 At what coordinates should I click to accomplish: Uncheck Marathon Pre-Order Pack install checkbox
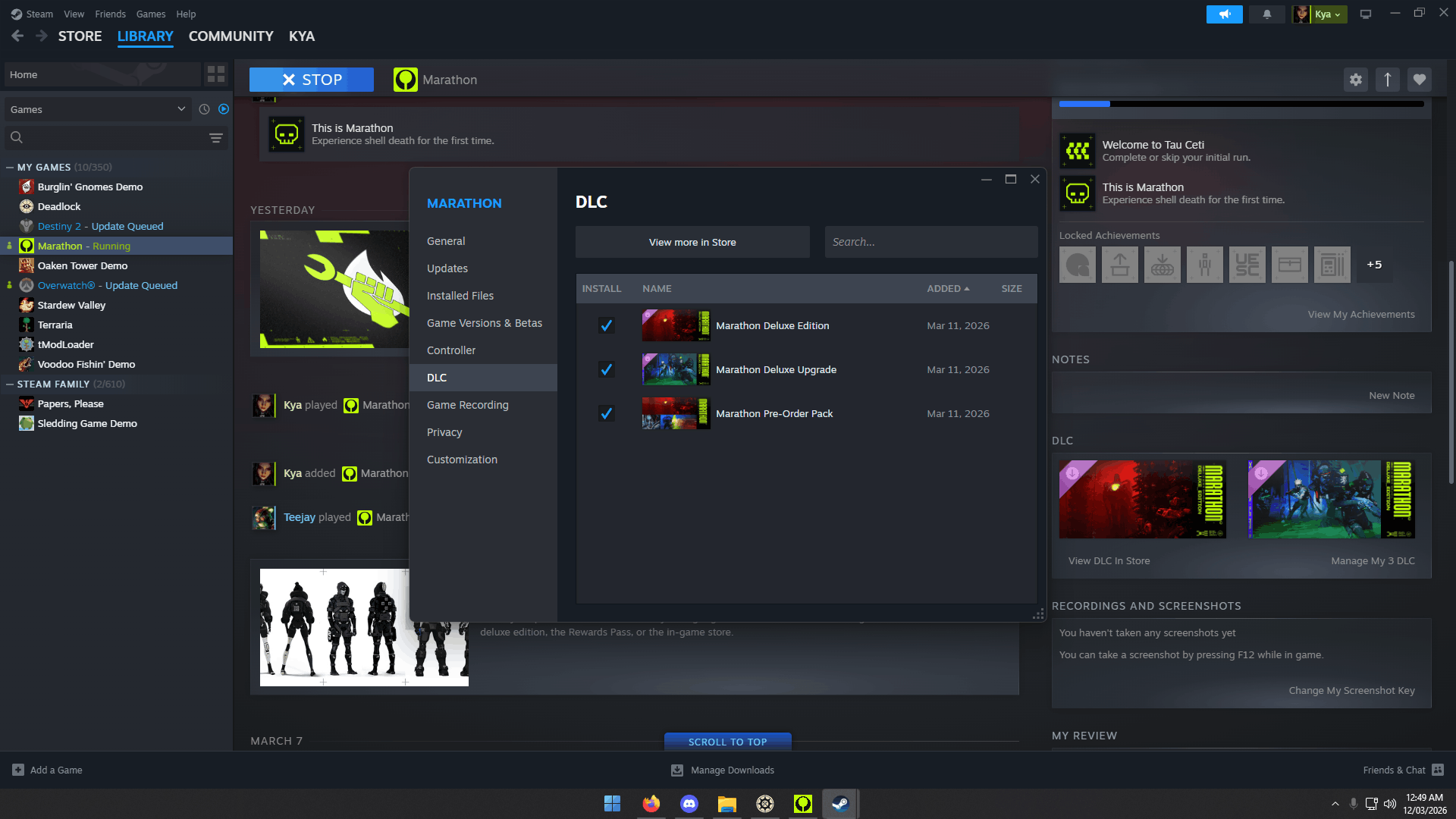[606, 414]
